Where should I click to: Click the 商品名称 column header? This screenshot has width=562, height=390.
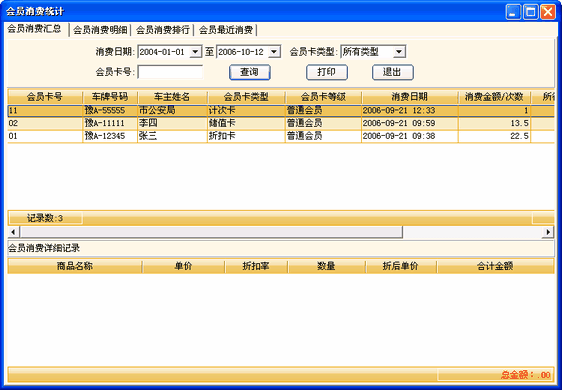point(75,266)
